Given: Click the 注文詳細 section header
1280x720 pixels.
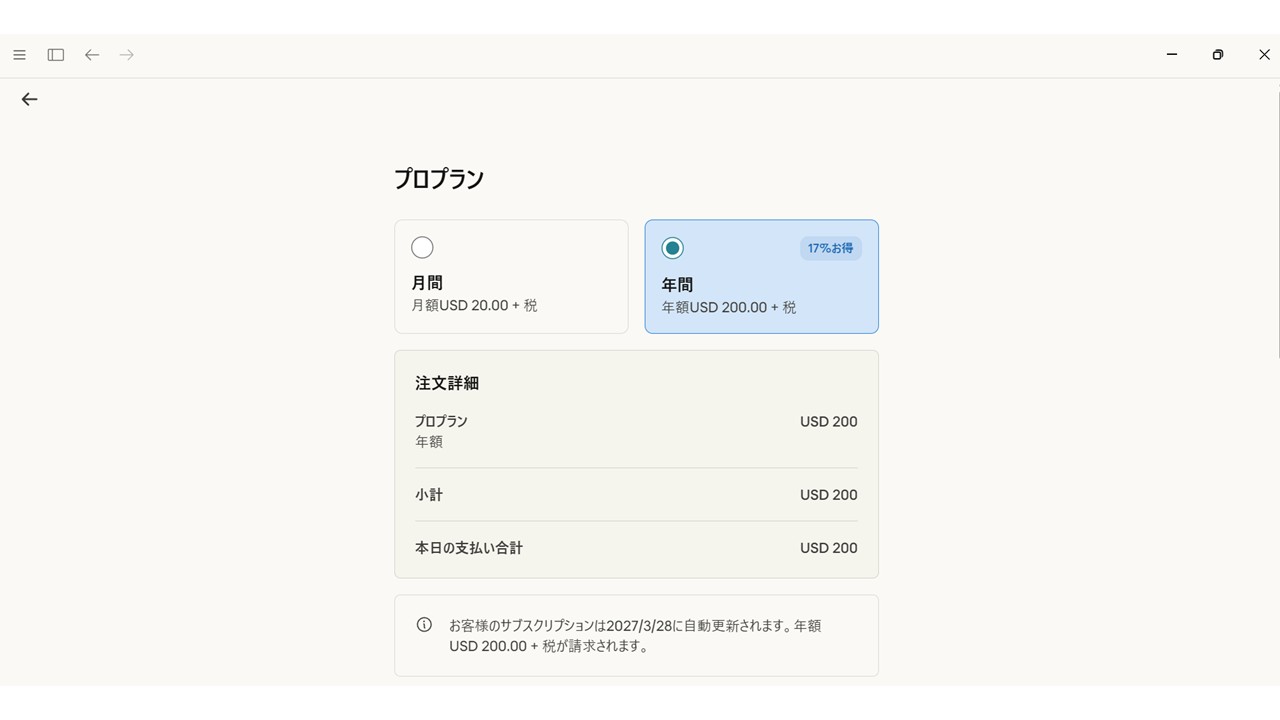Looking at the screenshot, I should (x=446, y=383).
